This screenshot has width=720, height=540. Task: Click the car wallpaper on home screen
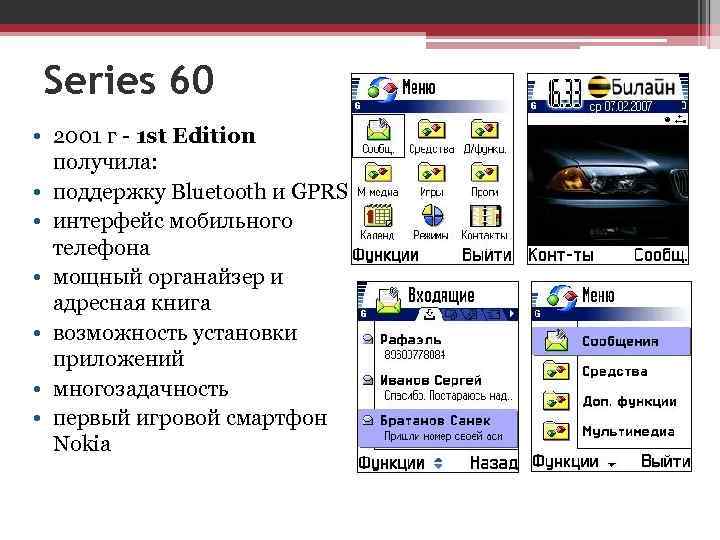point(608,186)
